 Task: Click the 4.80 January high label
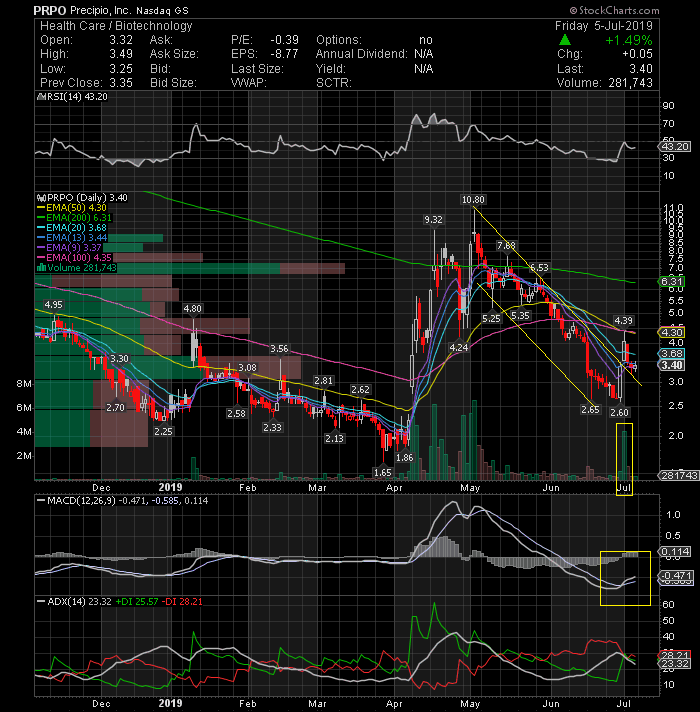point(192,309)
